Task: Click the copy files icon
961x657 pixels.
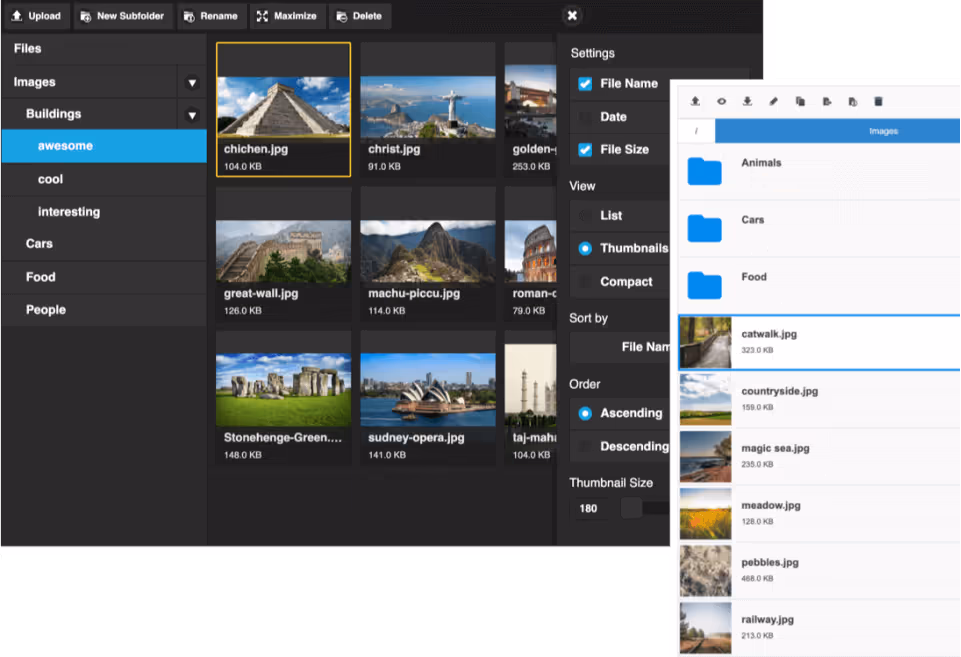Action: (800, 101)
